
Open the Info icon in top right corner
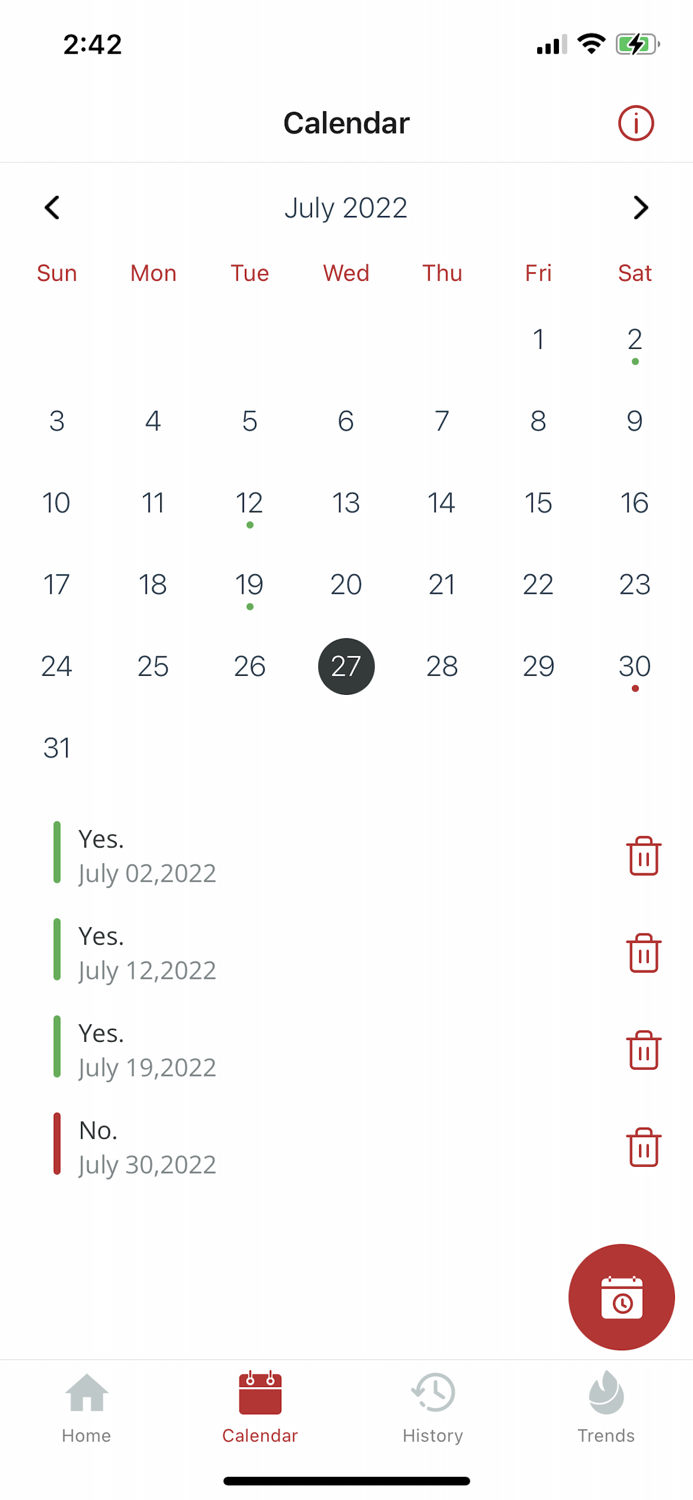(x=635, y=122)
